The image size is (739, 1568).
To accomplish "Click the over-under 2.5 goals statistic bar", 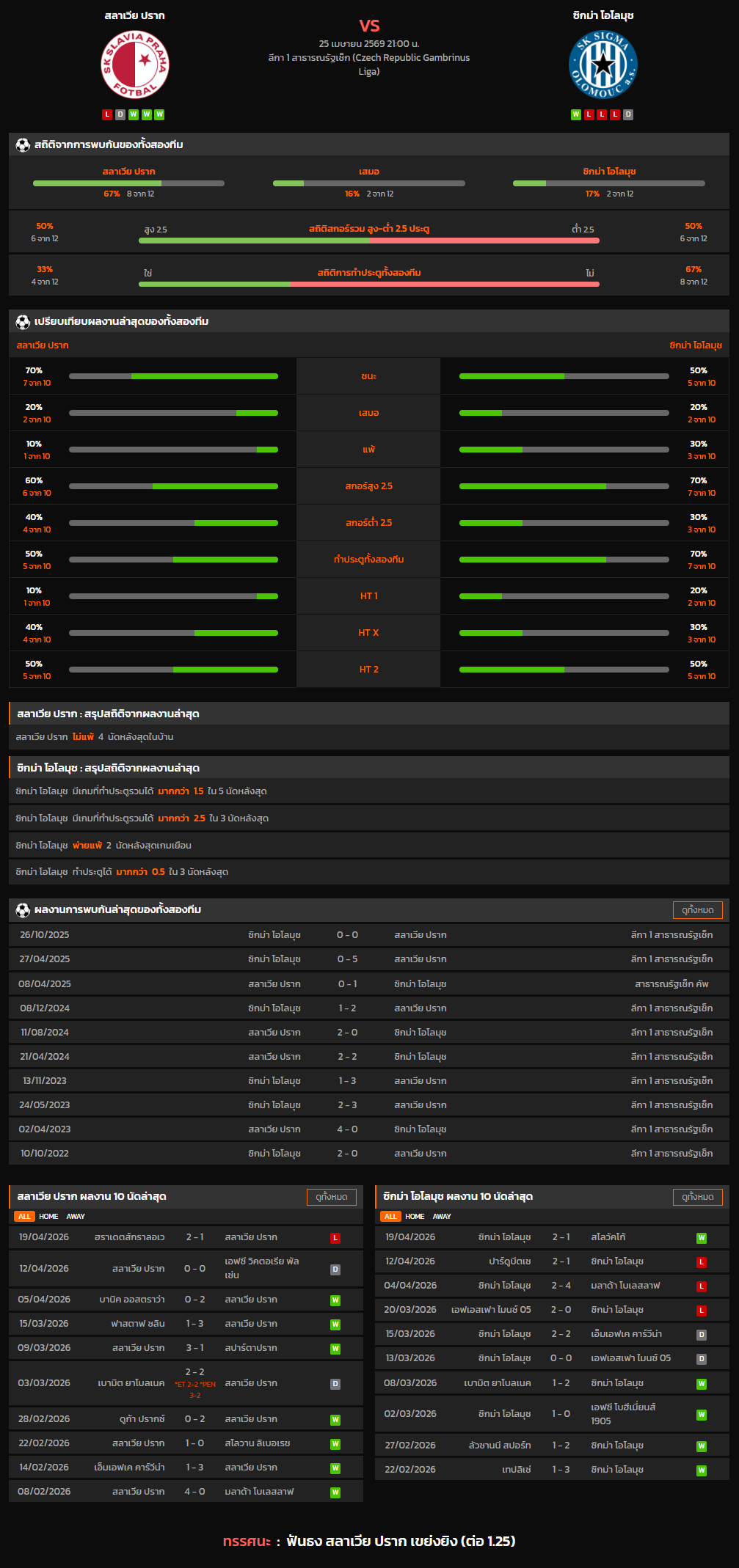I will 368,240.
